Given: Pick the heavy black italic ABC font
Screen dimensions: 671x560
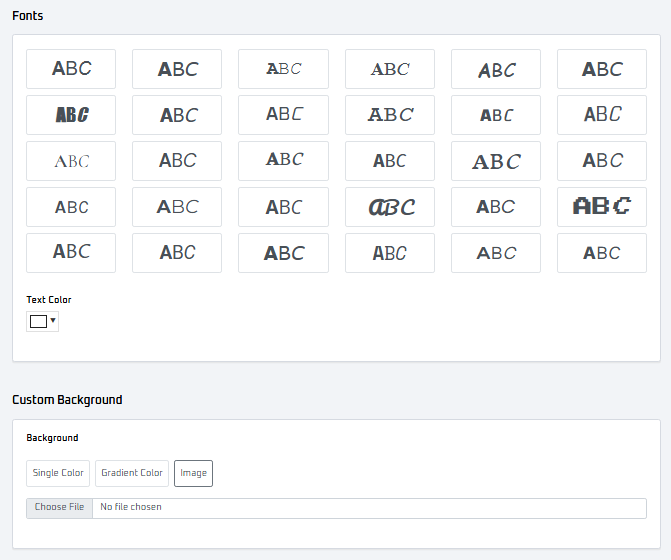Looking at the screenshot, I should tap(71, 115).
